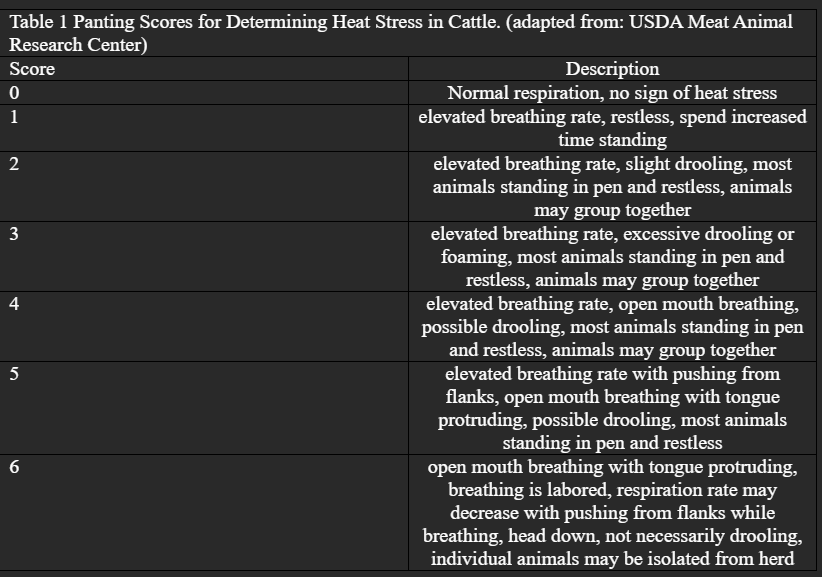822x577 pixels.
Task: Select the score 2 cell
Action: pos(204,187)
